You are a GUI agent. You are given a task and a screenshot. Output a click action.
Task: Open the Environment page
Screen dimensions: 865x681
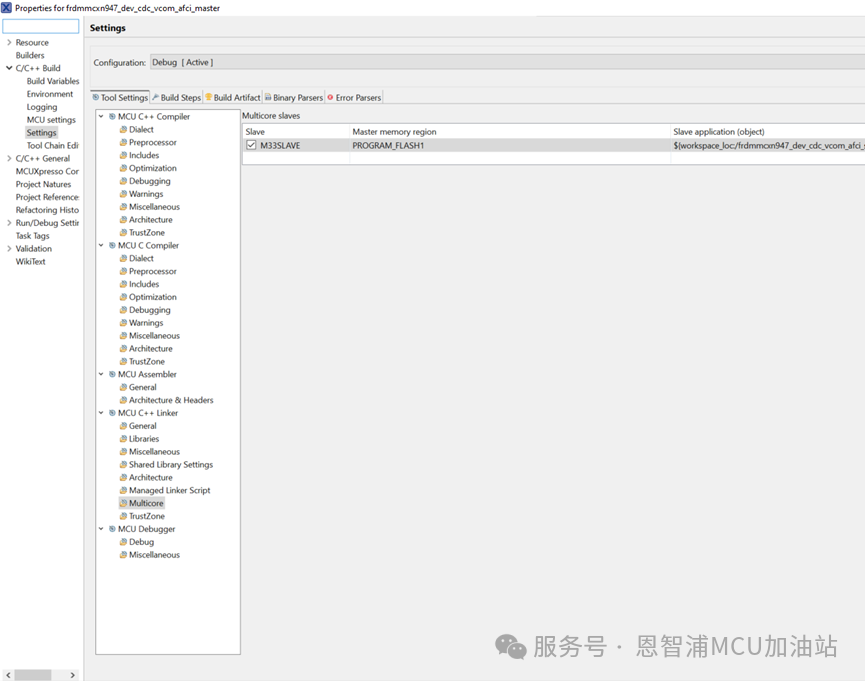pos(50,94)
